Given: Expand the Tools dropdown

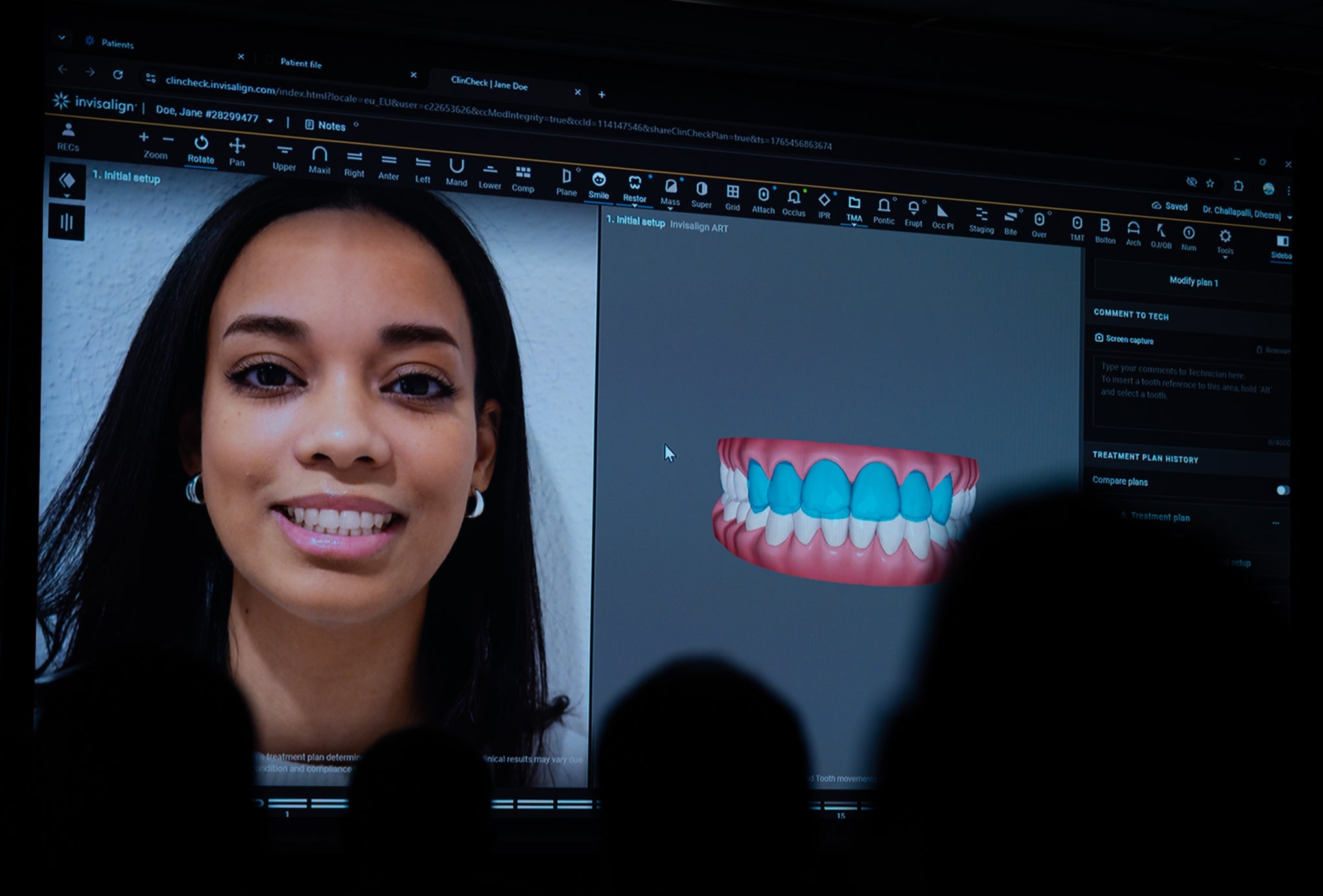Looking at the screenshot, I should 1225,254.
